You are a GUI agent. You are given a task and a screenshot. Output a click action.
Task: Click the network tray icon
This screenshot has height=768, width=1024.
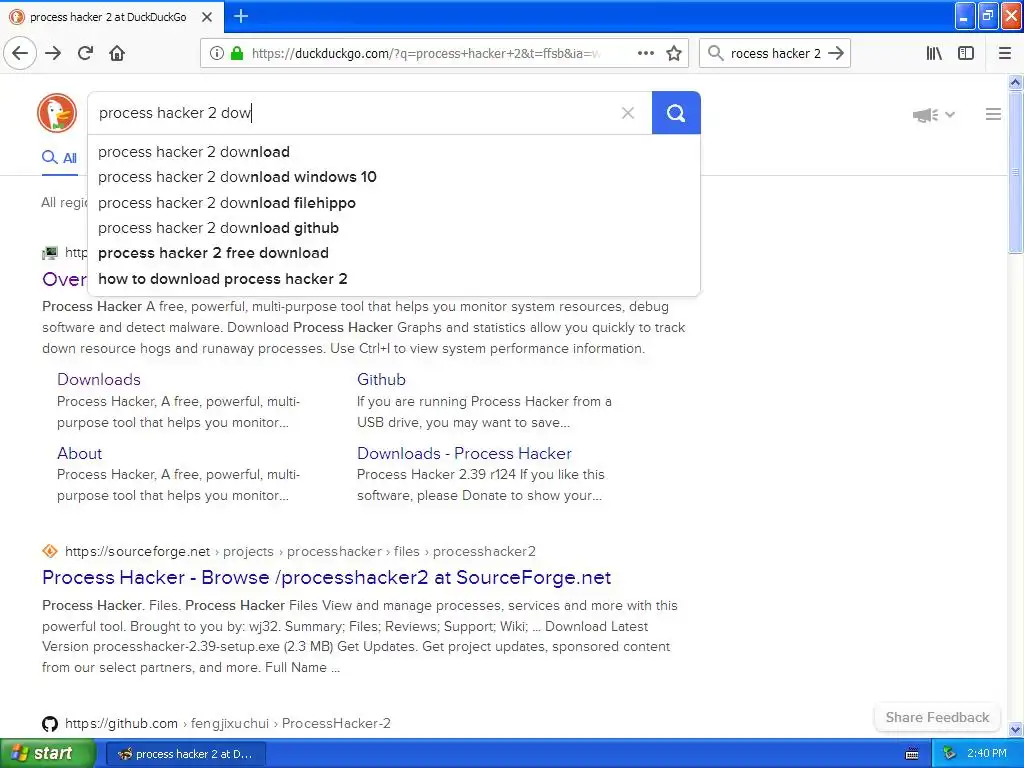click(x=949, y=754)
